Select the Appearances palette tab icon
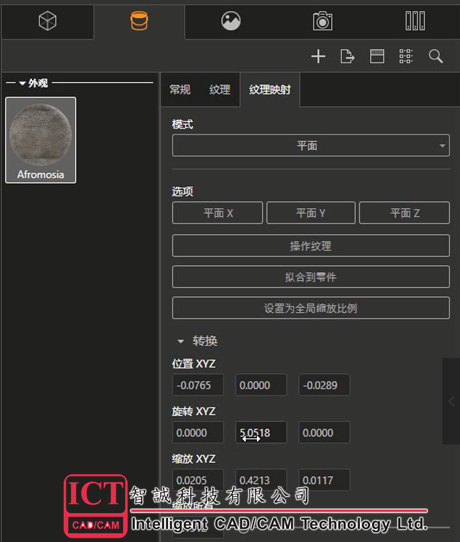Viewport: 460px width, 542px height. click(x=139, y=21)
